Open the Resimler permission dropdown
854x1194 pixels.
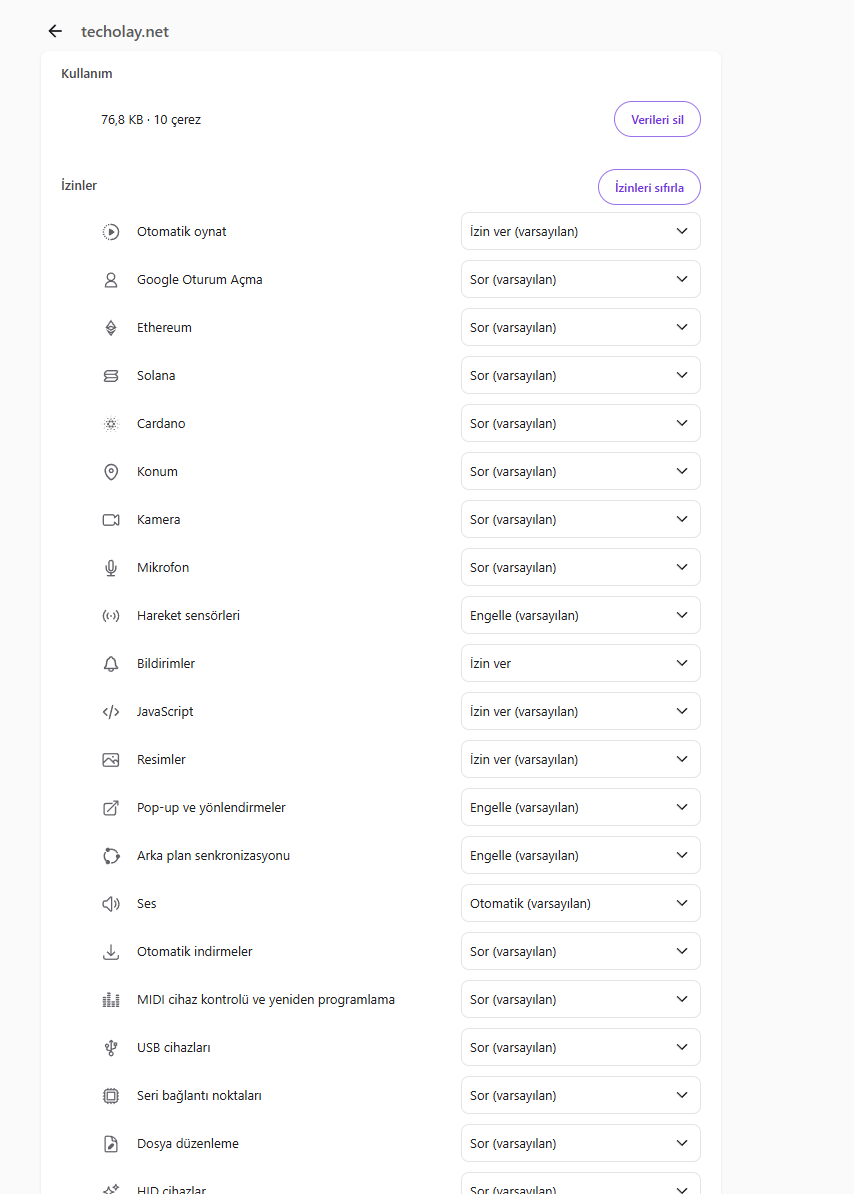point(581,759)
